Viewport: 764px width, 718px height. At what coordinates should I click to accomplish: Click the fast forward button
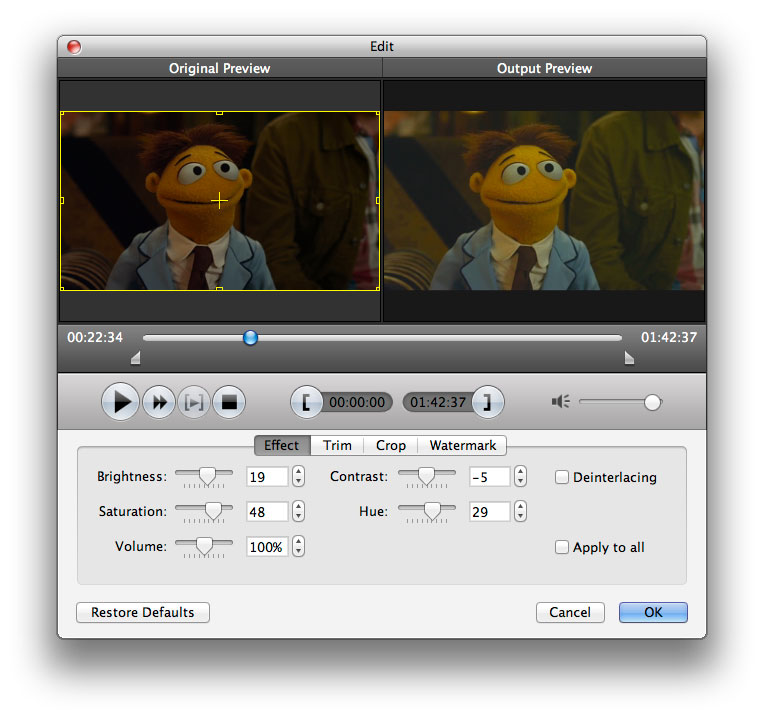158,403
